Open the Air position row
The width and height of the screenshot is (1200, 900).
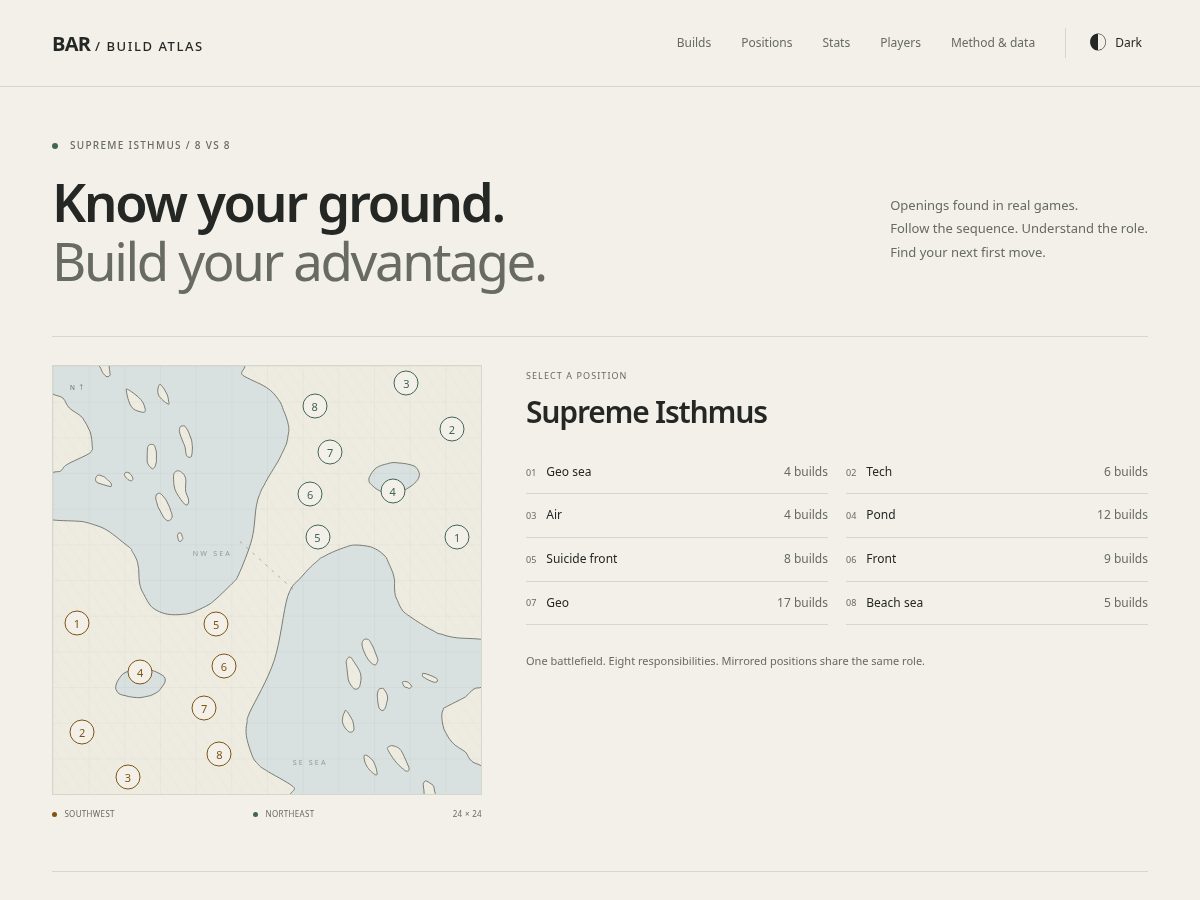677,515
